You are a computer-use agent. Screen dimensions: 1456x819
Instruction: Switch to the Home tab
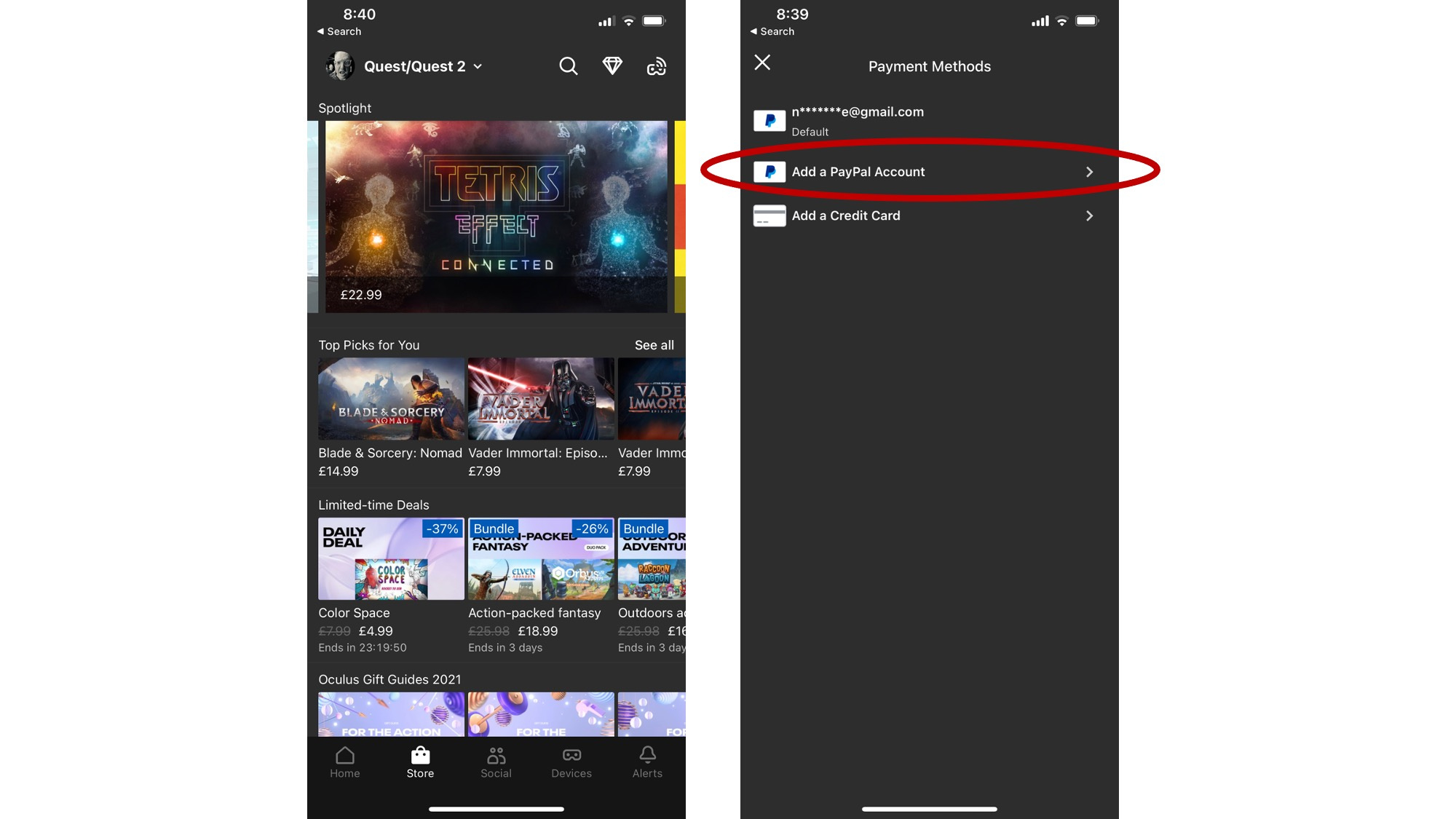tap(345, 762)
